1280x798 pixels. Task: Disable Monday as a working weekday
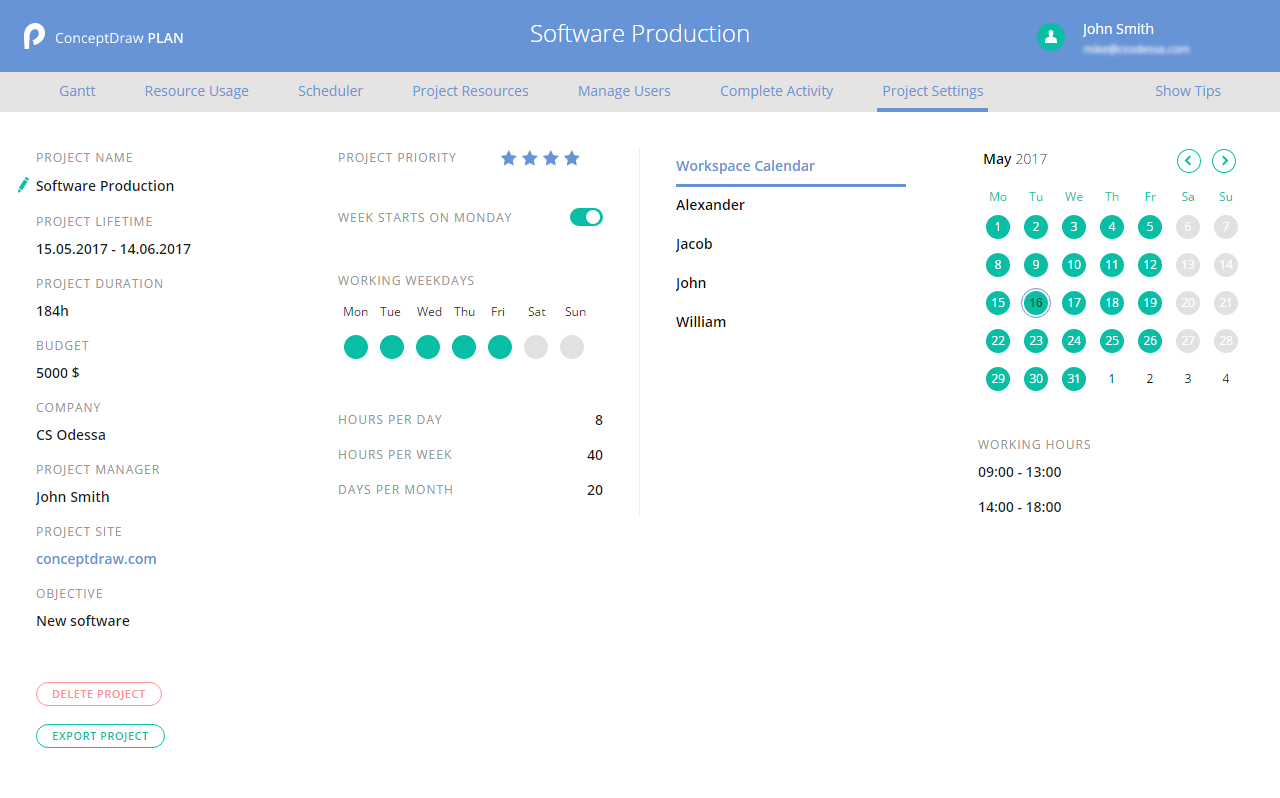point(356,347)
